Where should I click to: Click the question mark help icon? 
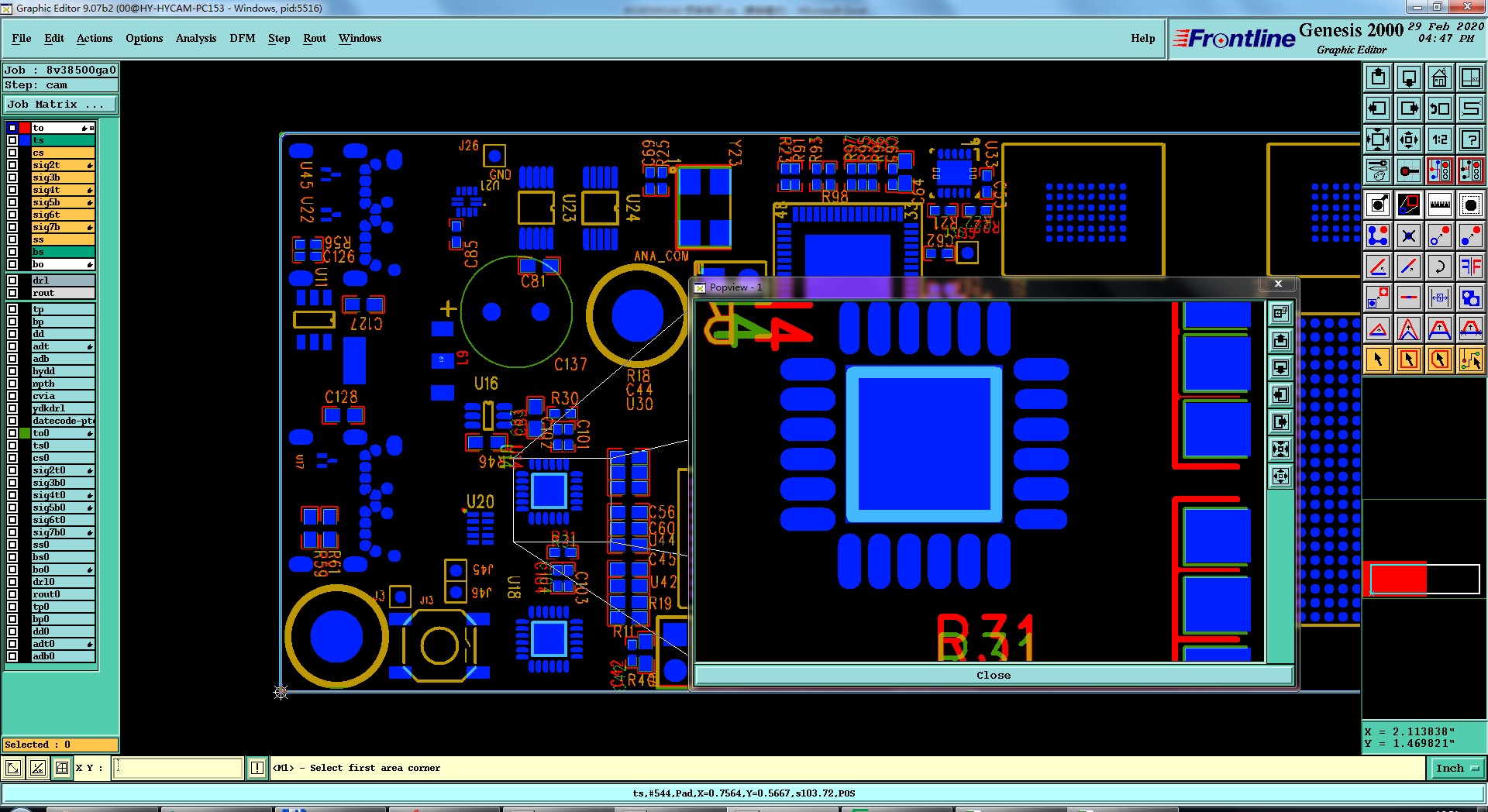(x=1470, y=139)
